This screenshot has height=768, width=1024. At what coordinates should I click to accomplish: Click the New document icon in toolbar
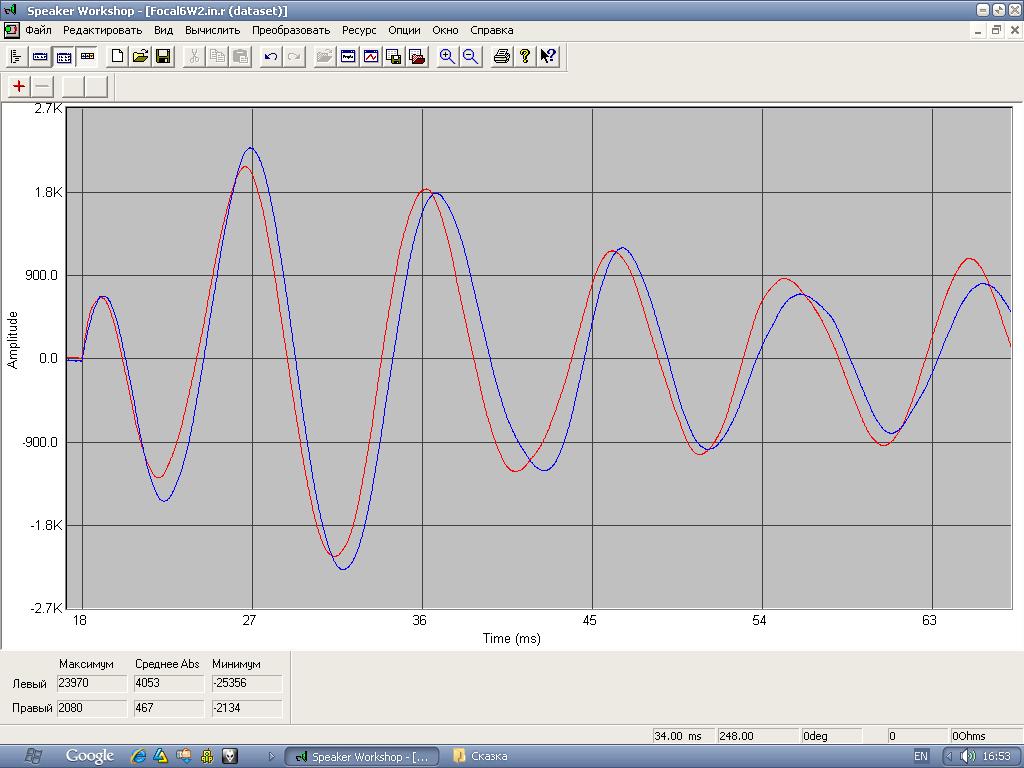117,56
